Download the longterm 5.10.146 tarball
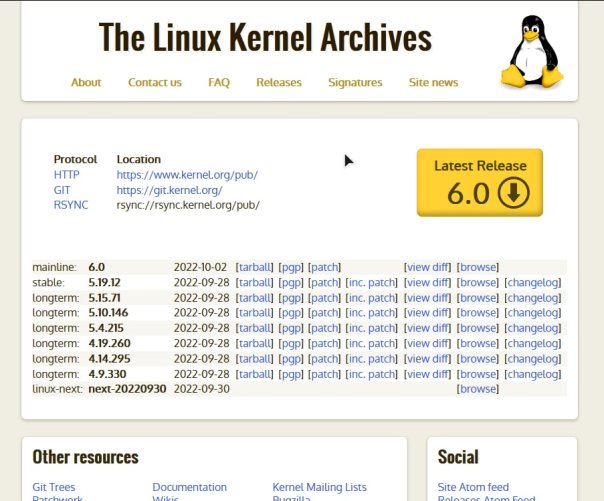Viewport: 604px width, 501px height. 254,313
